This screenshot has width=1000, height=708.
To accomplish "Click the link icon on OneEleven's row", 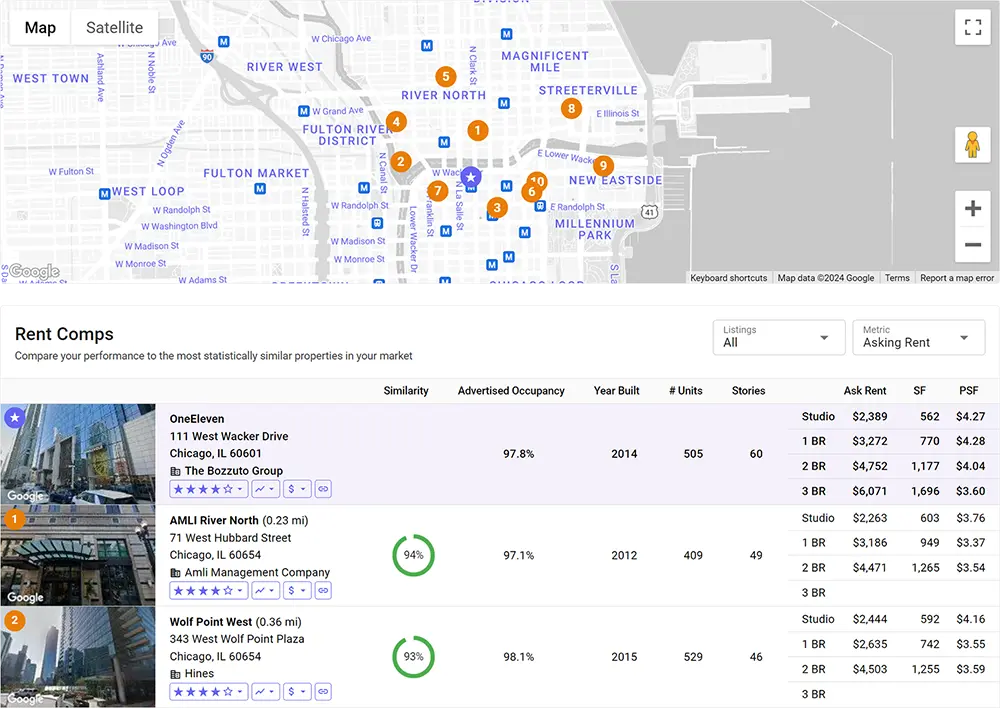I will tap(324, 488).
